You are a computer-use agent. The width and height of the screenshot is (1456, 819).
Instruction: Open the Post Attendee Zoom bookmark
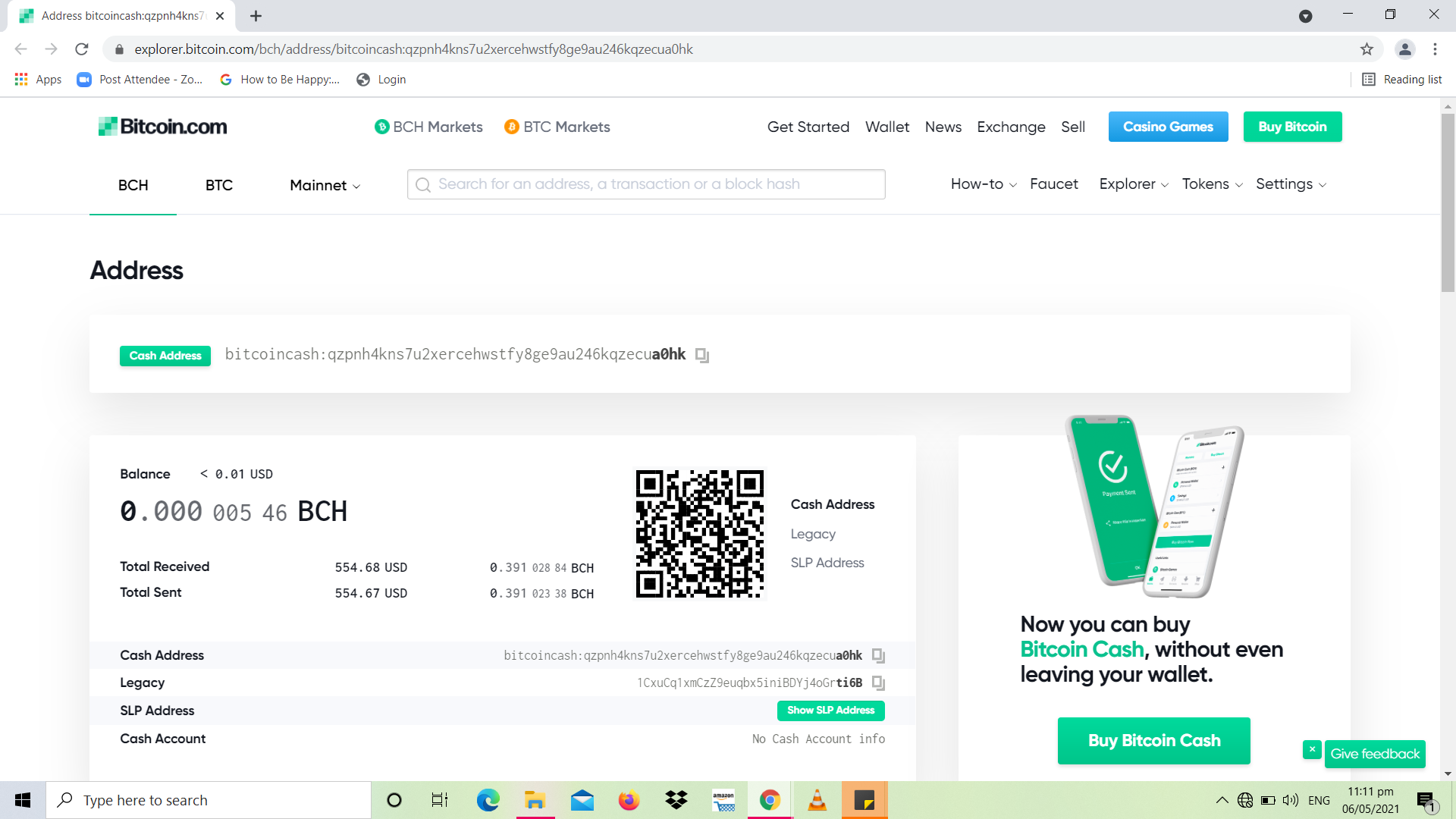click(x=140, y=80)
